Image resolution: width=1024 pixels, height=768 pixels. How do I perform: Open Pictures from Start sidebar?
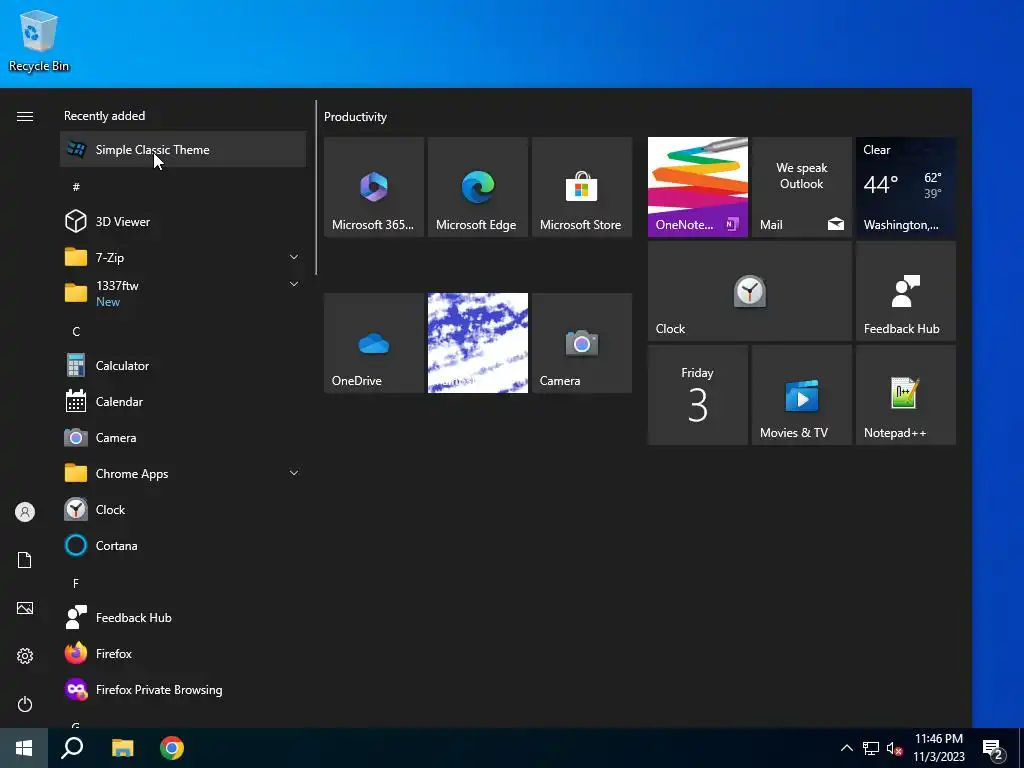coord(25,609)
